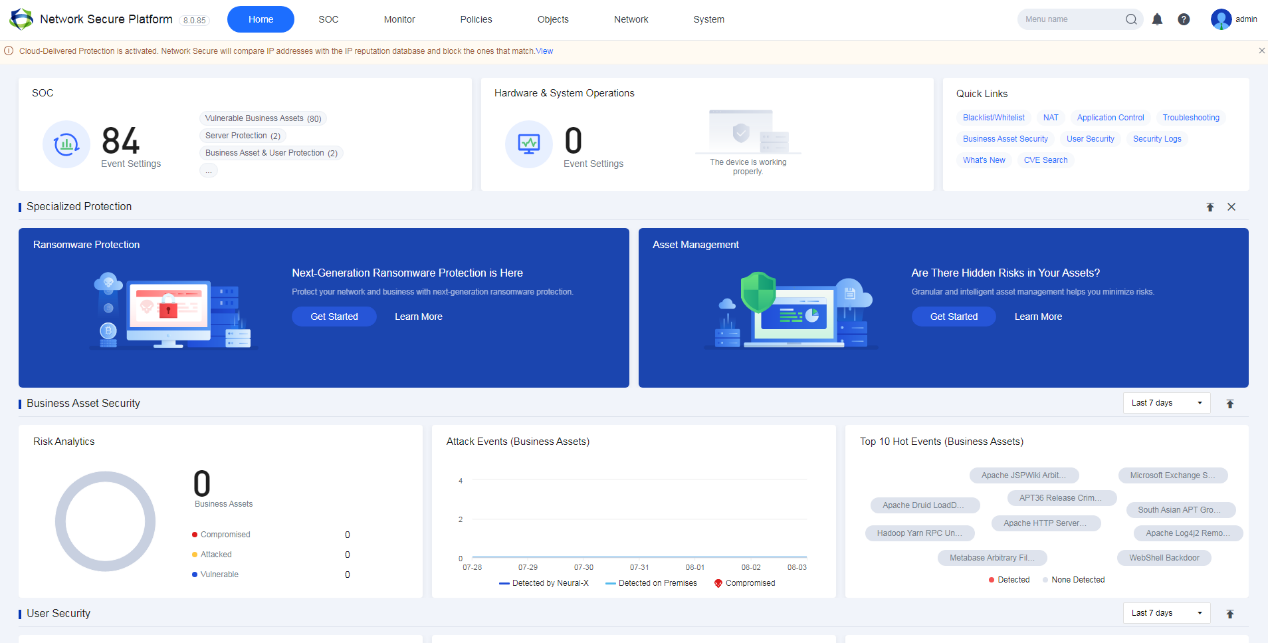The image size is (1268, 643).
Task: Expand more SOC tags ellipsis
Action: point(208,171)
